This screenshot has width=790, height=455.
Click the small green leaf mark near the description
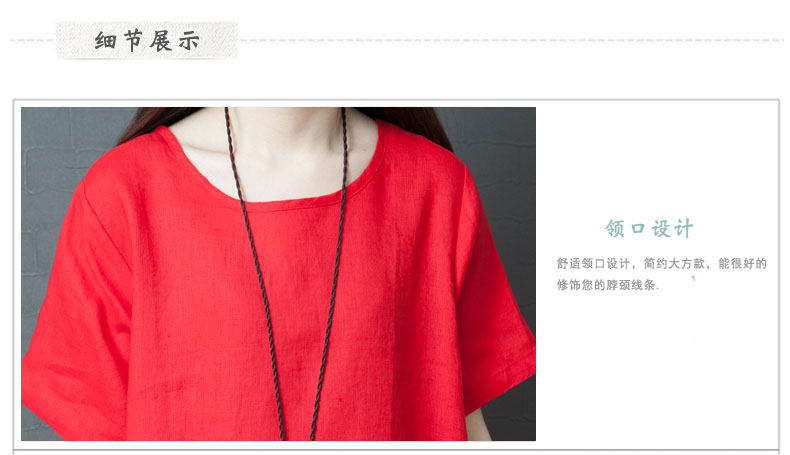tap(693, 277)
